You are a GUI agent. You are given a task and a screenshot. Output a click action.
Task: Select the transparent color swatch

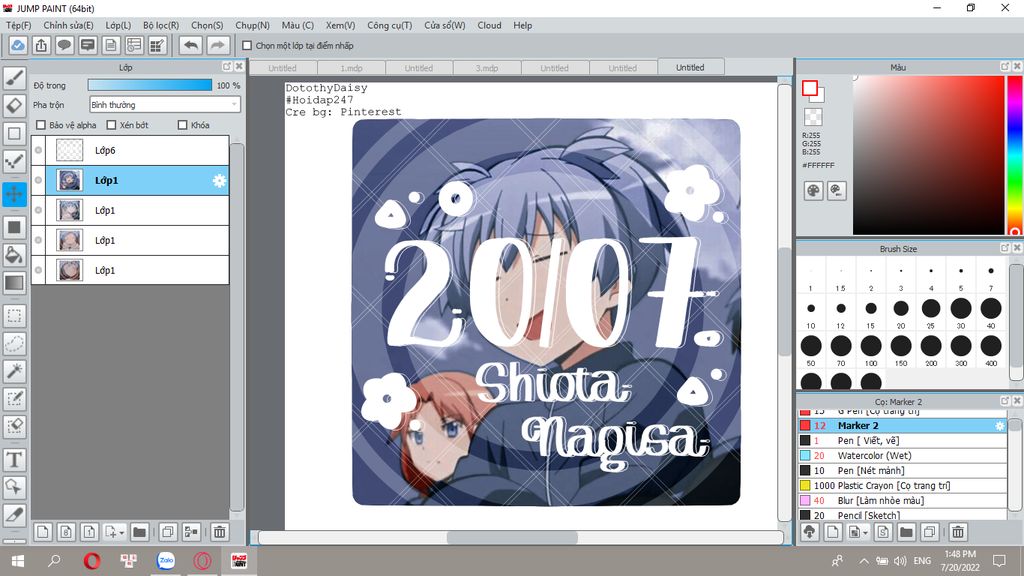coord(813,118)
